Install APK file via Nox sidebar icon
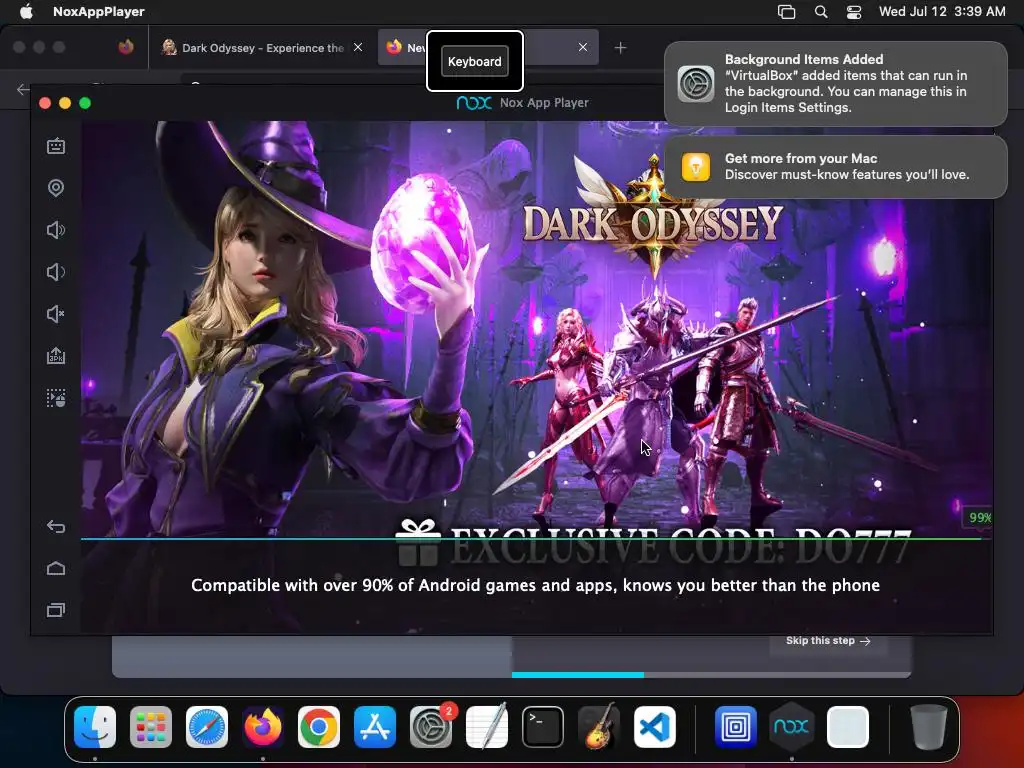1024x768 pixels. [x=56, y=356]
